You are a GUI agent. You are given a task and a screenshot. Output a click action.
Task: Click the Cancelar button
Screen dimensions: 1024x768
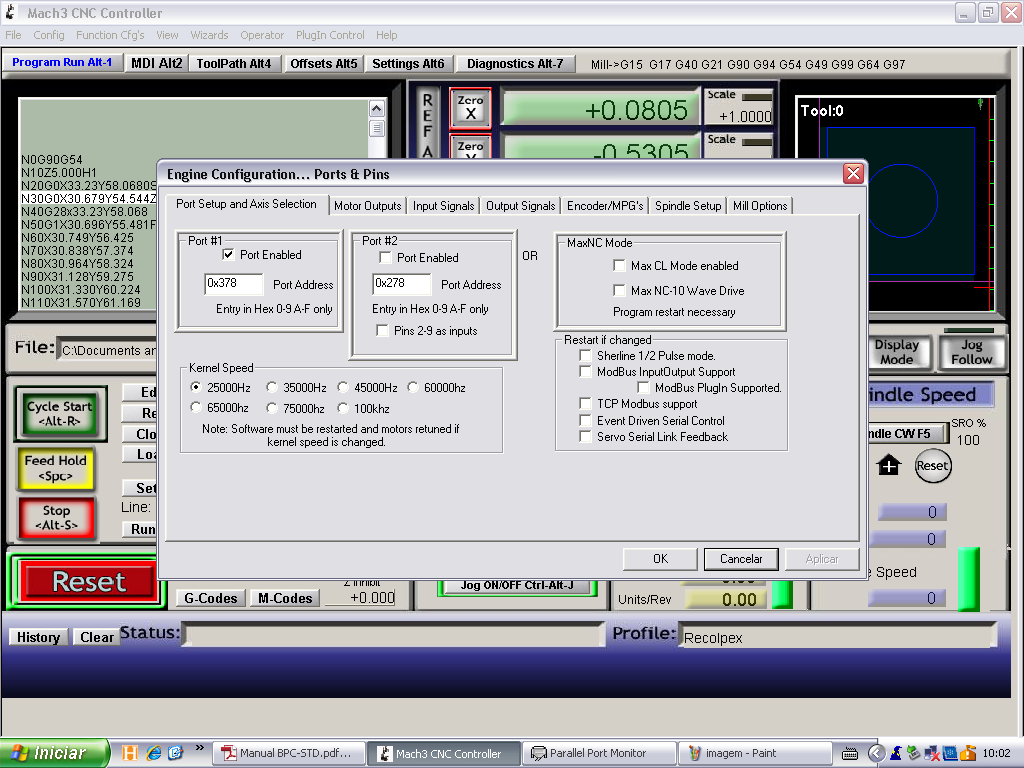[741, 559]
